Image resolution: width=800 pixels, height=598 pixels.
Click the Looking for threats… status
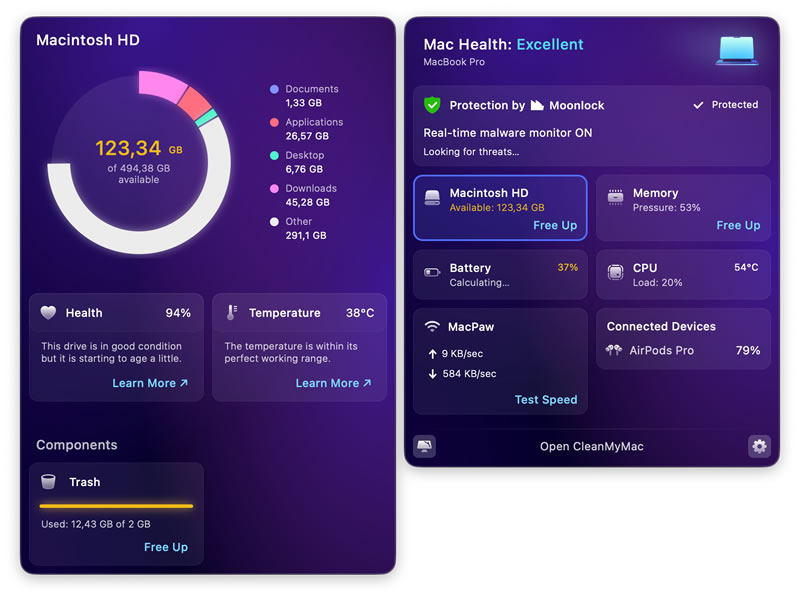click(x=471, y=152)
